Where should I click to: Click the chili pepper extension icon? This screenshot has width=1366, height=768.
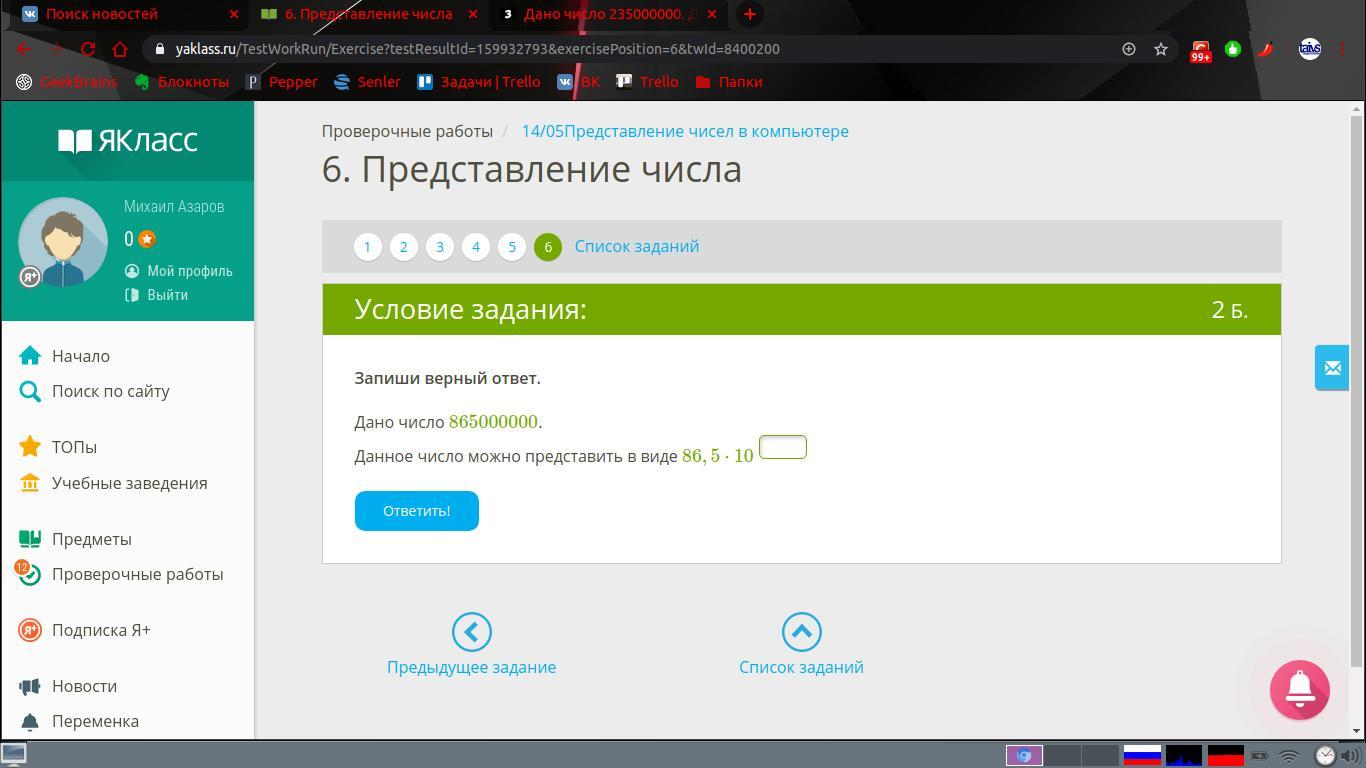point(1265,48)
